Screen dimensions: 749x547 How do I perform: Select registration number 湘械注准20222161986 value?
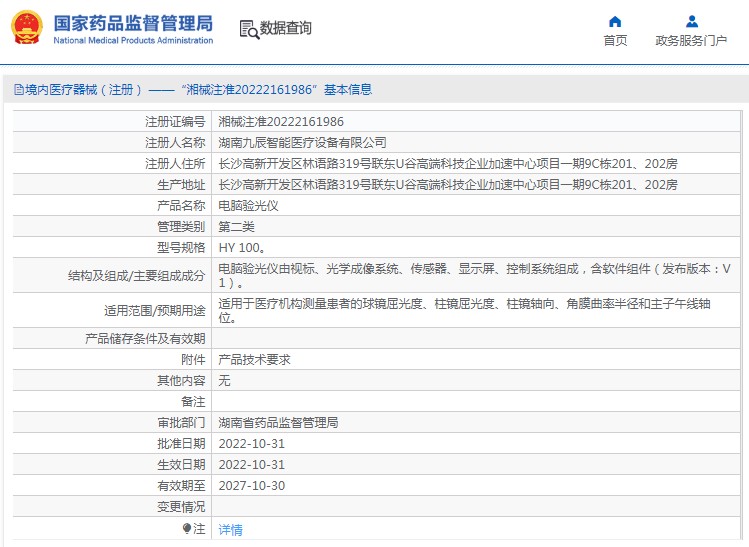coord(281,121)
